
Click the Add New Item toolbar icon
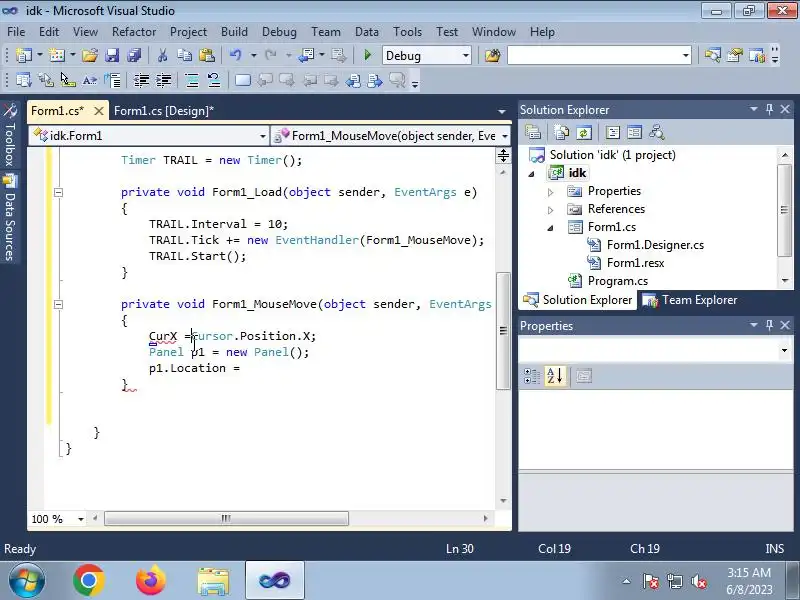point(57,55)
